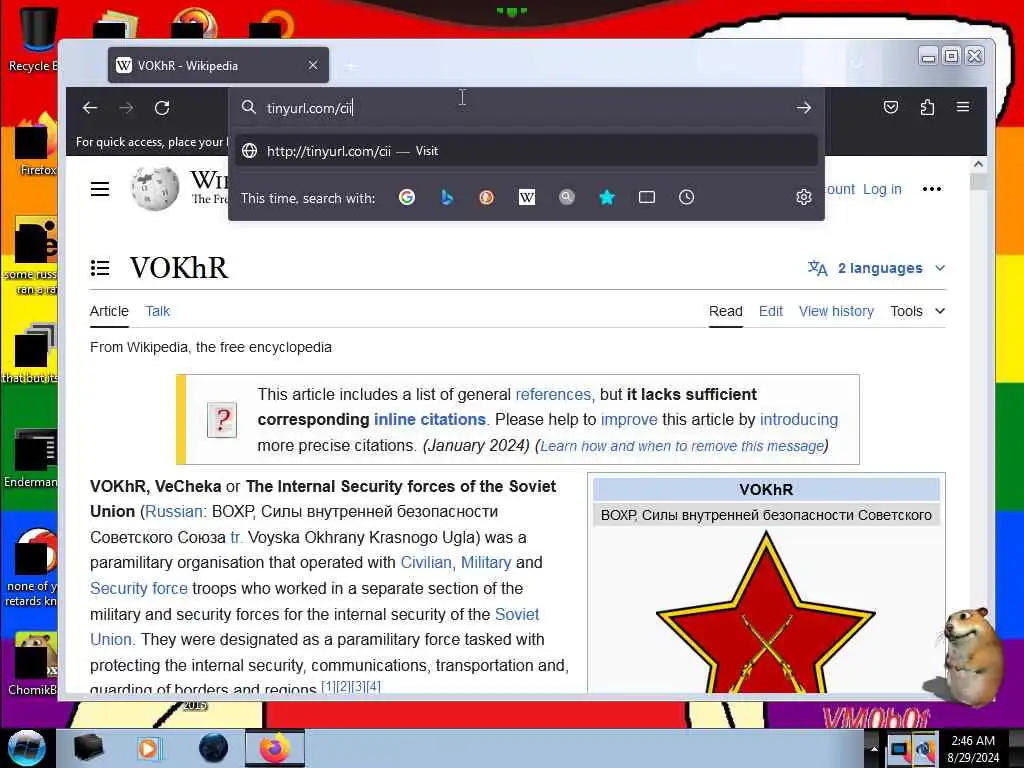The image size is (1024, 768).
Task: Click the VOKhR red star emblem image
Action: point(765,613)
